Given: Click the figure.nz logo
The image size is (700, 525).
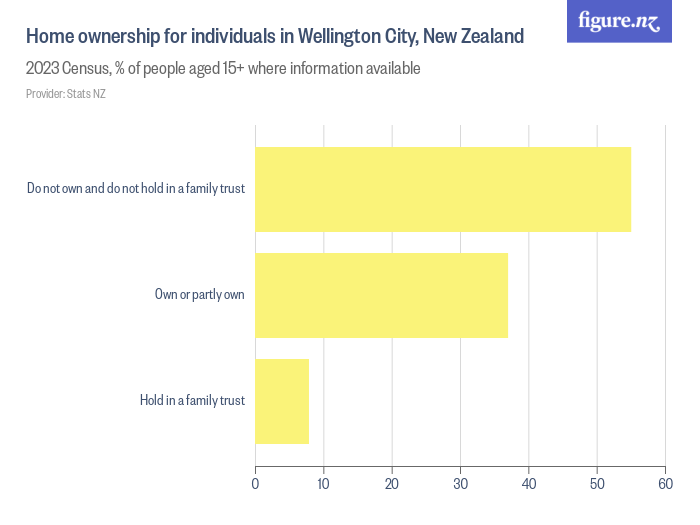Looking at the screenshot, I should point(619,21).
